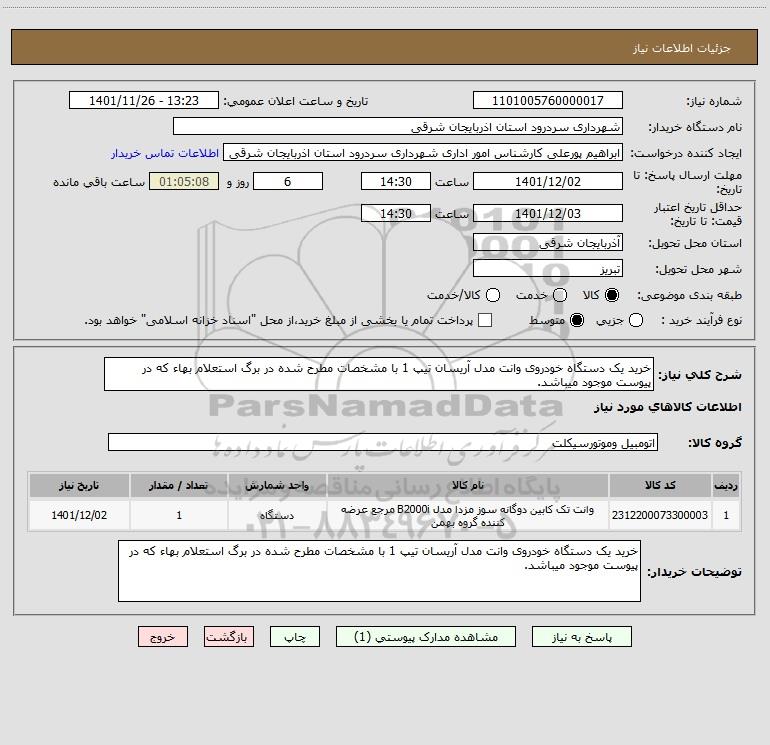This screenshot has height=745, width=770.
Task: Click the بازگشت back button
Action: (229, 637)
